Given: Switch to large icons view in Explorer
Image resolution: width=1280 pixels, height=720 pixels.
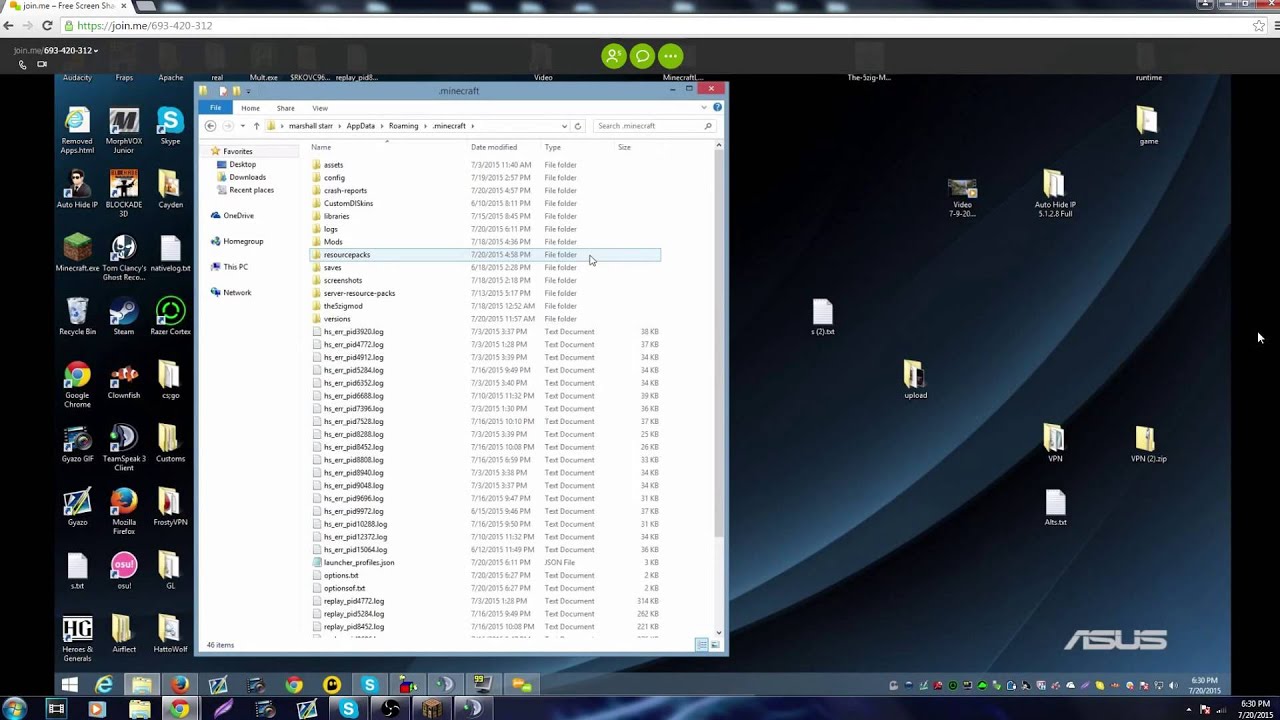Looking at the screenshot, I should point(714,645).
